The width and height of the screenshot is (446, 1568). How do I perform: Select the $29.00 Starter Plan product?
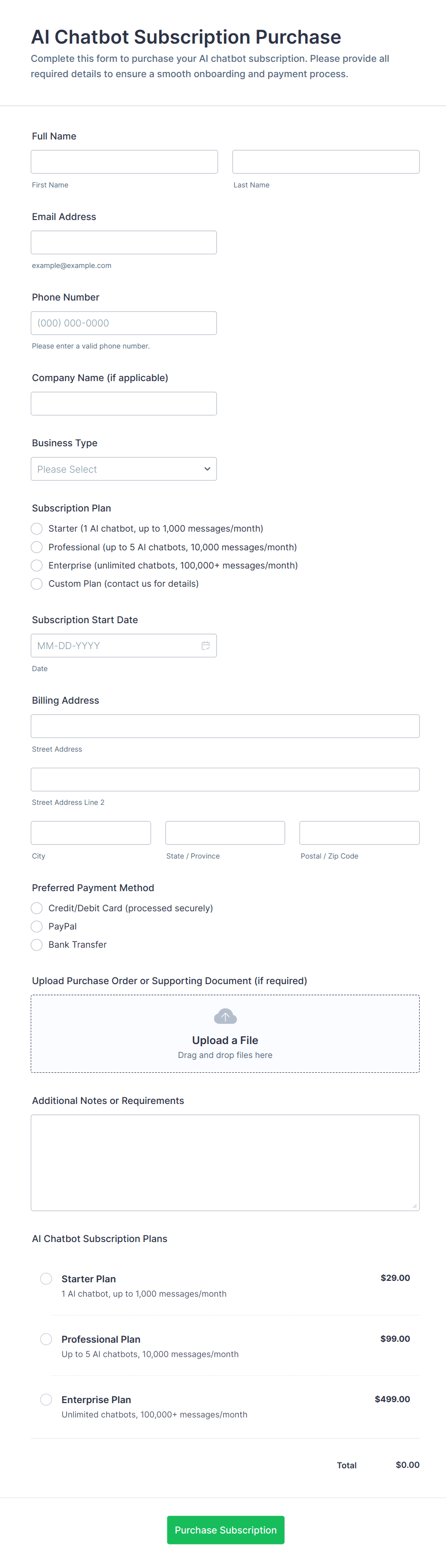click(x=47, y=1278)
